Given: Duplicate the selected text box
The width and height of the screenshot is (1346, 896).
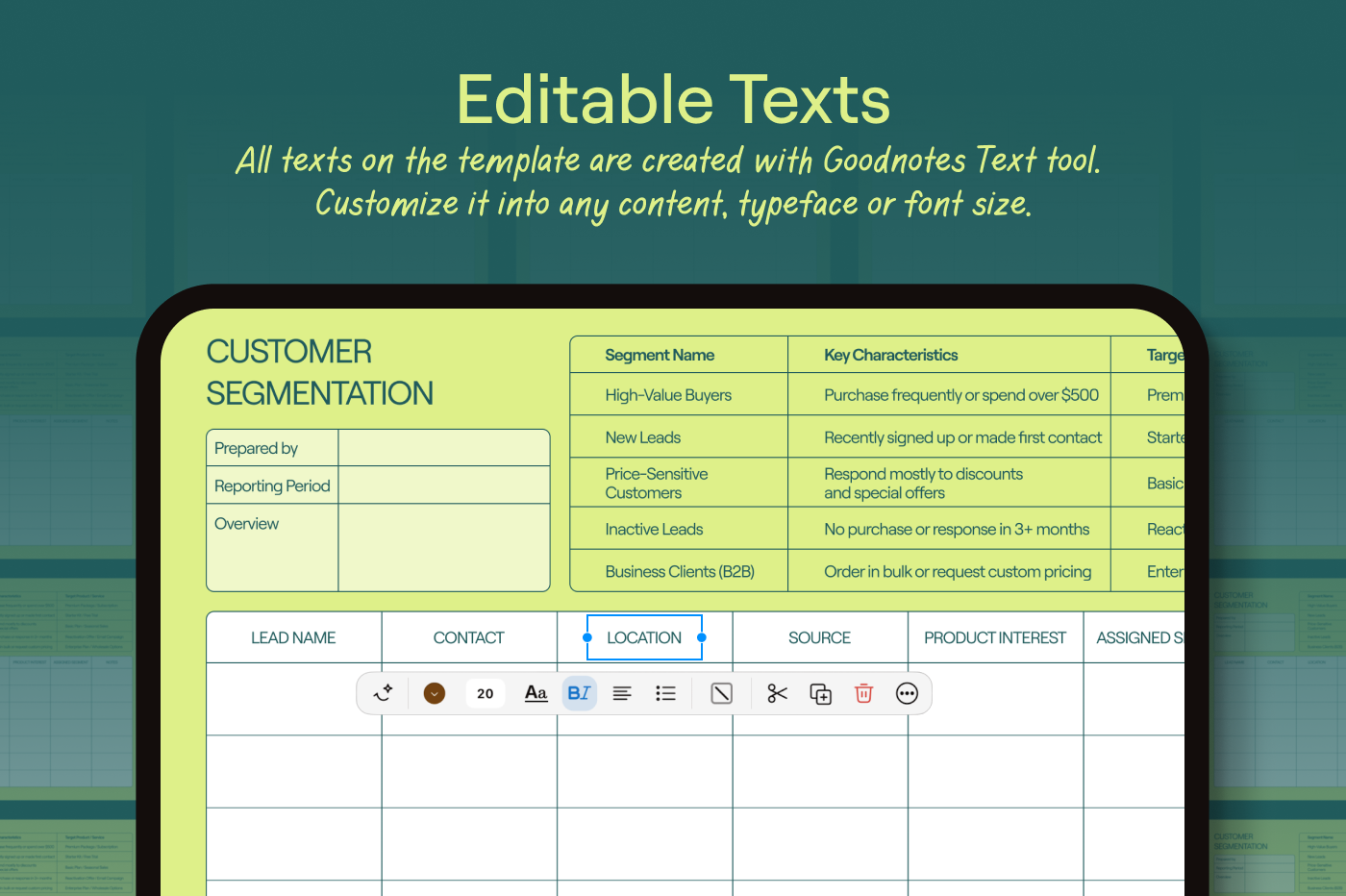Looking at the screenshot, I should tap(820, 693).
